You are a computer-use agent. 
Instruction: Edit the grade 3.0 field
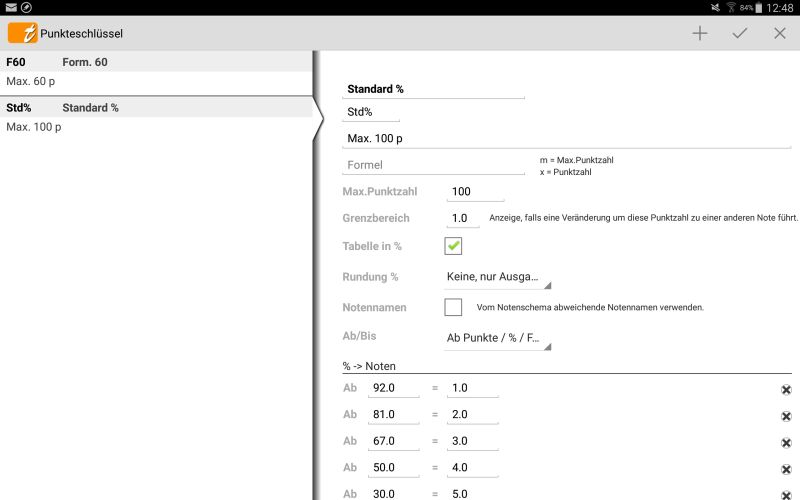(472, 441)
